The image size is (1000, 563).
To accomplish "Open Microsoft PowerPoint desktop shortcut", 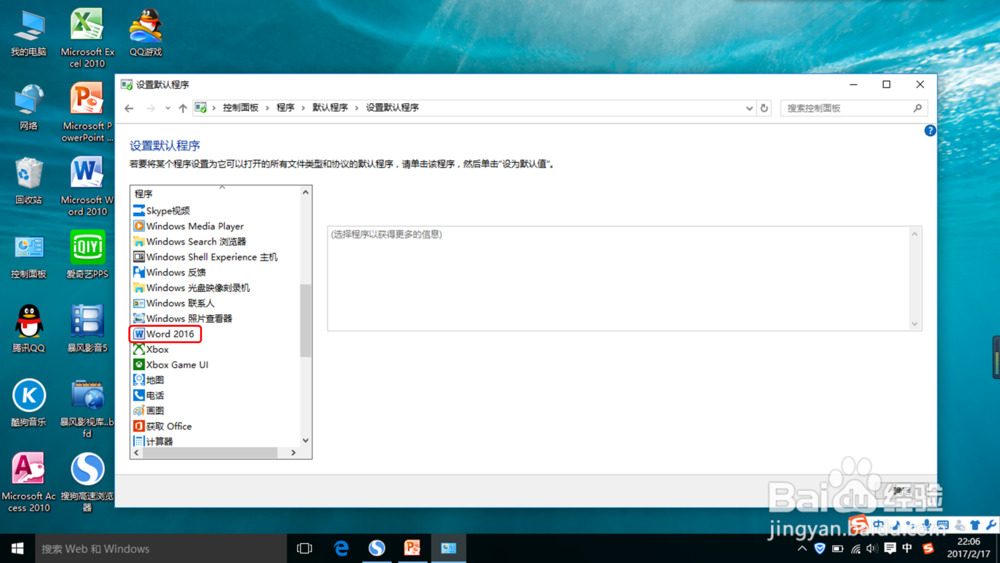I will pyautogui.click(x=87, y=112).
